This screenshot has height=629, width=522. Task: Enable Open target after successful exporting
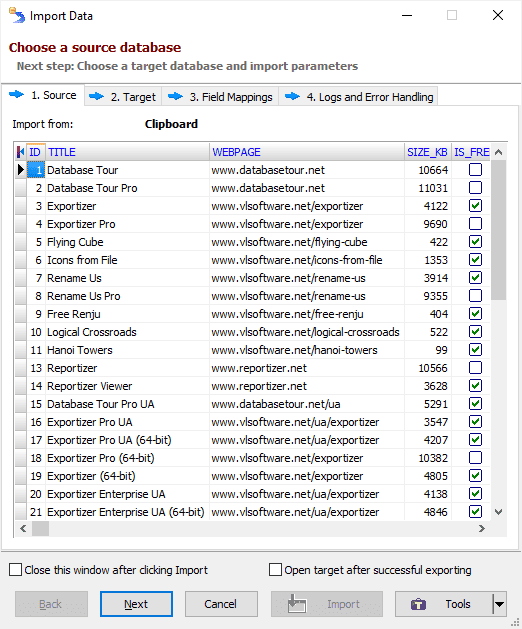click(x=275, y=570)
